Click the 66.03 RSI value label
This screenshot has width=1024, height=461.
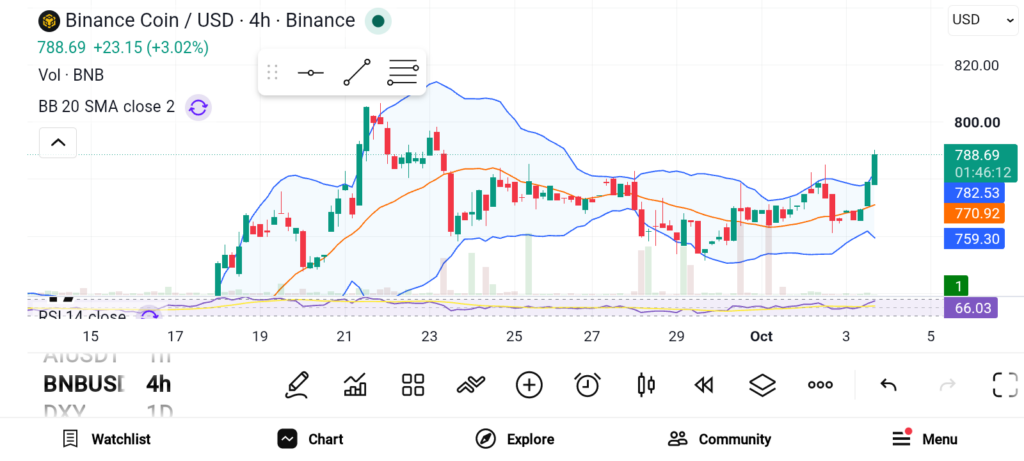[970, 308]
